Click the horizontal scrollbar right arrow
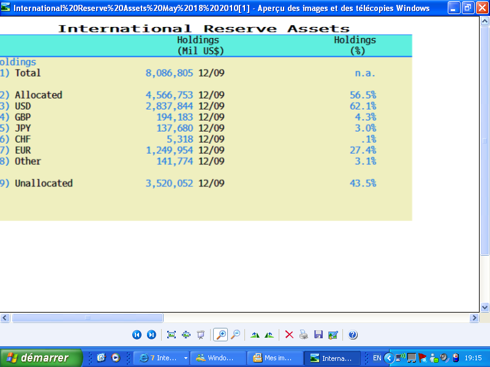This screenshot has width=490, height=367. tap(474, 318)
